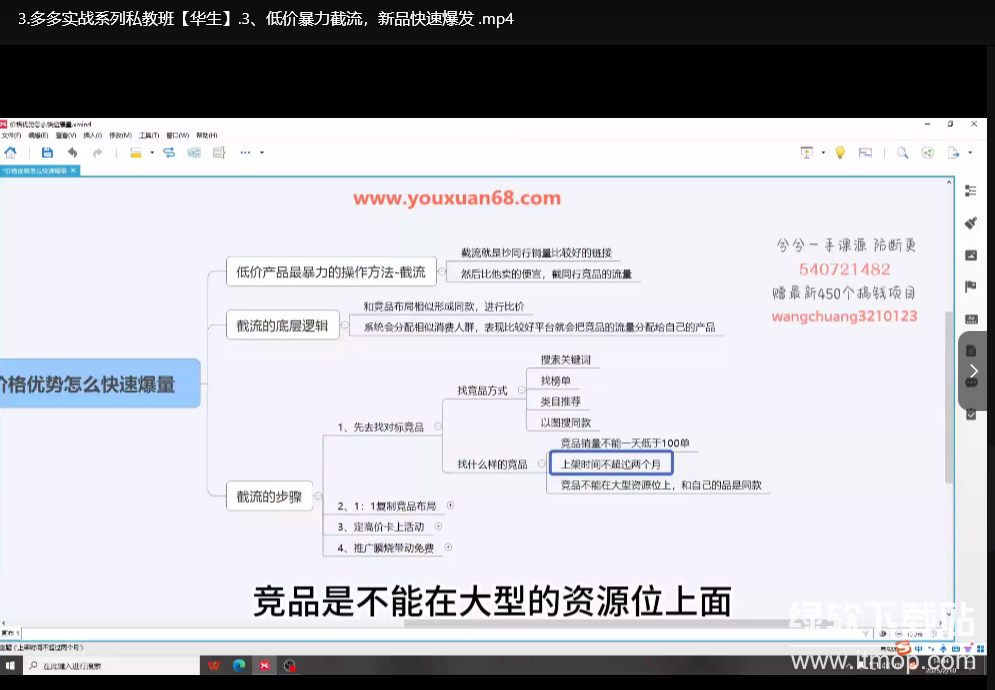Image resolution: width=995 pixels, height=690 pixels.
Task: Expand the '推广膜烧带动免费' branch toggle
Action: (x=448, y=547)
